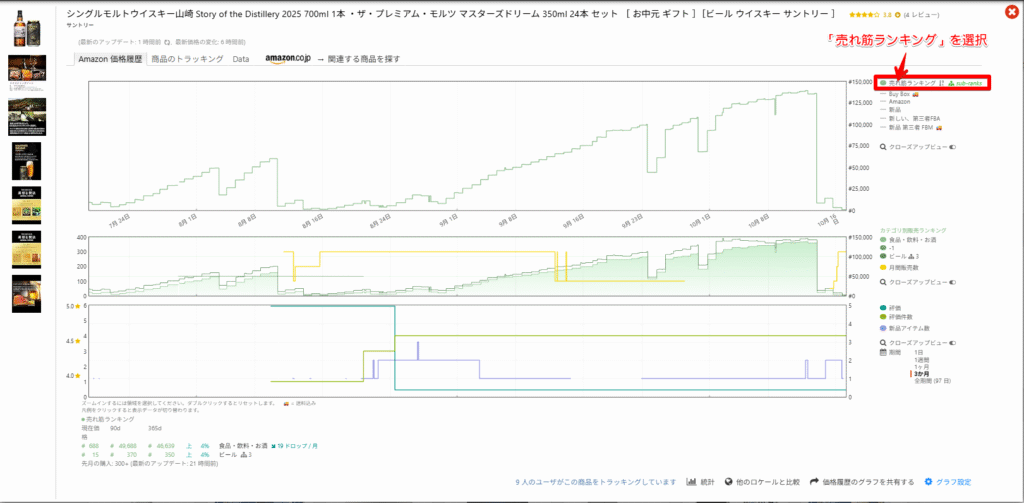This screenshot has width=1024, height=503.
Task: Open graph settings via the gear icon
Action: [x=928, y=482]
